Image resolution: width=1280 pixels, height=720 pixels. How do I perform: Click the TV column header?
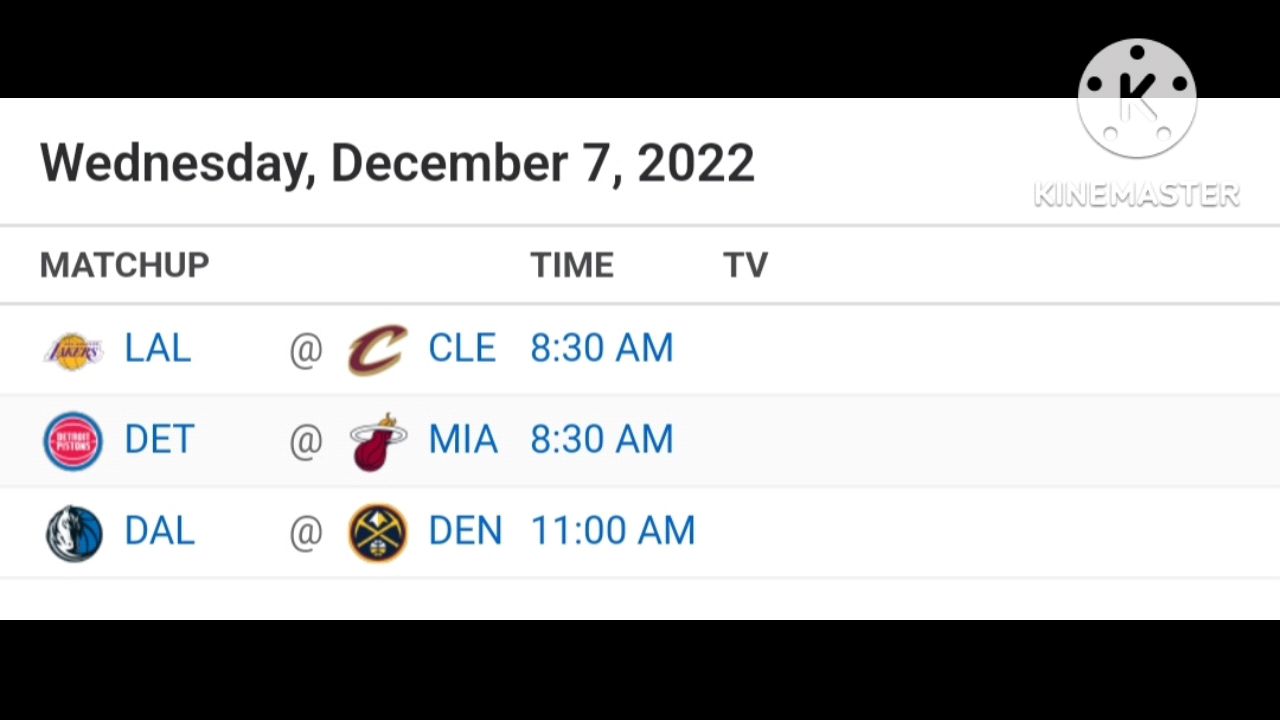[x=745, y=265]
